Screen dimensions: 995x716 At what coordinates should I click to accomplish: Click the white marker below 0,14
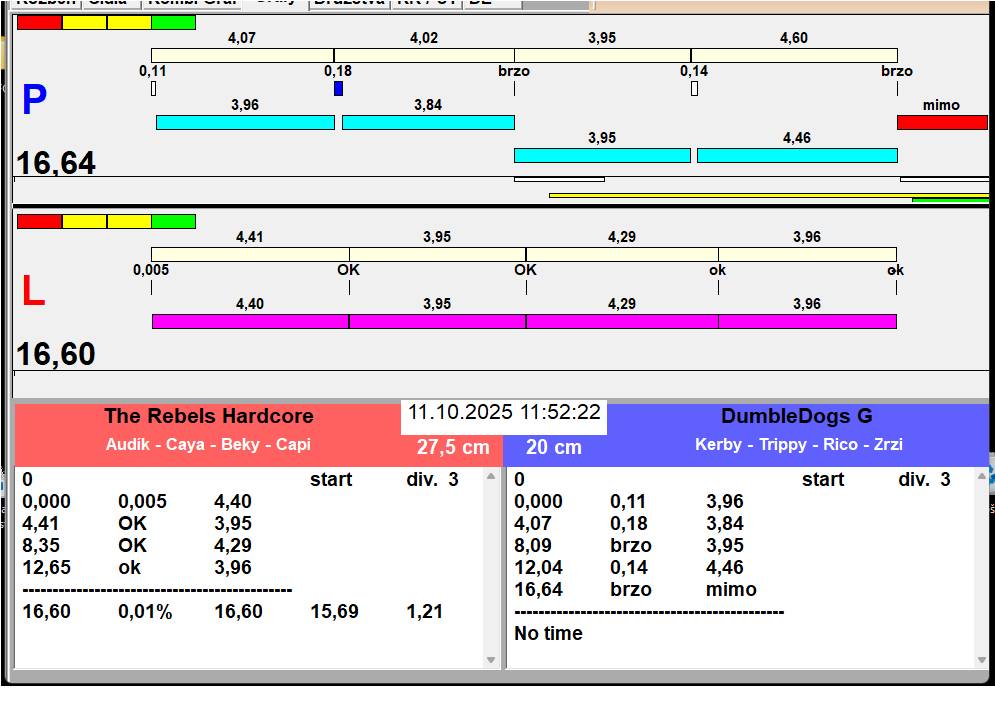(694, 89)
